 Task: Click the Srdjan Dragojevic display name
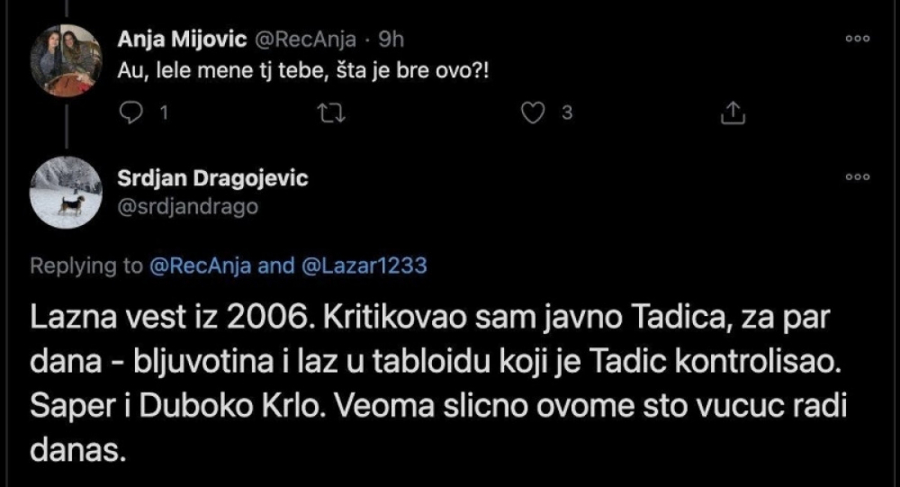[x=213, y=179]
